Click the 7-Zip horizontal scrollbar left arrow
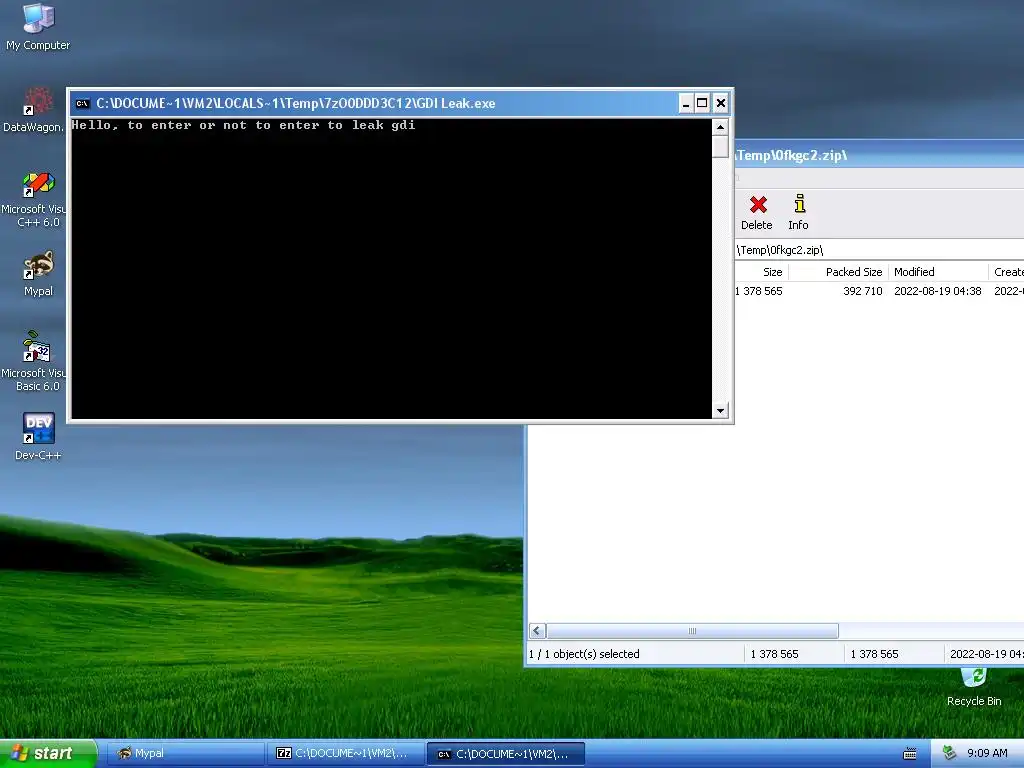The image size is (1024, 768). (x=537, y=631)
